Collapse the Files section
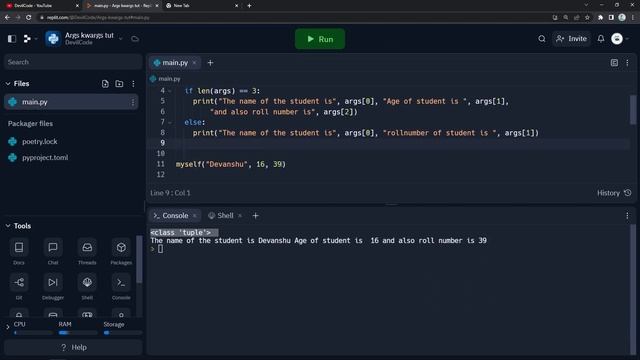640x360 pixels. click(x=8, y=84)
